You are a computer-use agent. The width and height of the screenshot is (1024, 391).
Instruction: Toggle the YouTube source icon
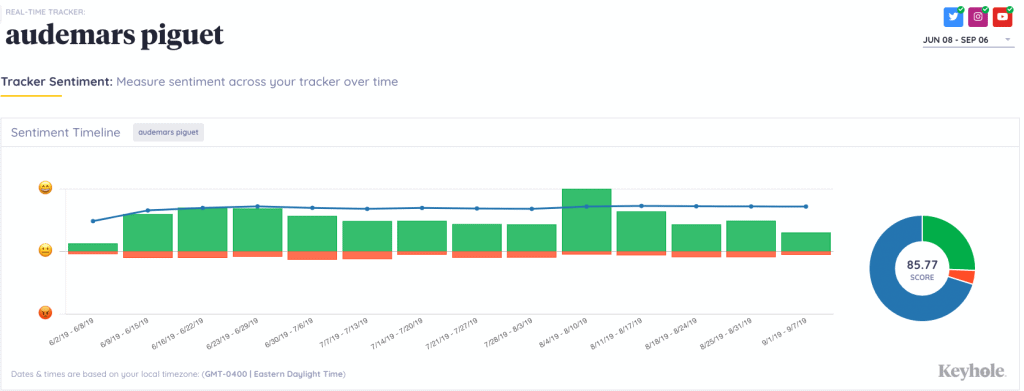[1002, 17]
